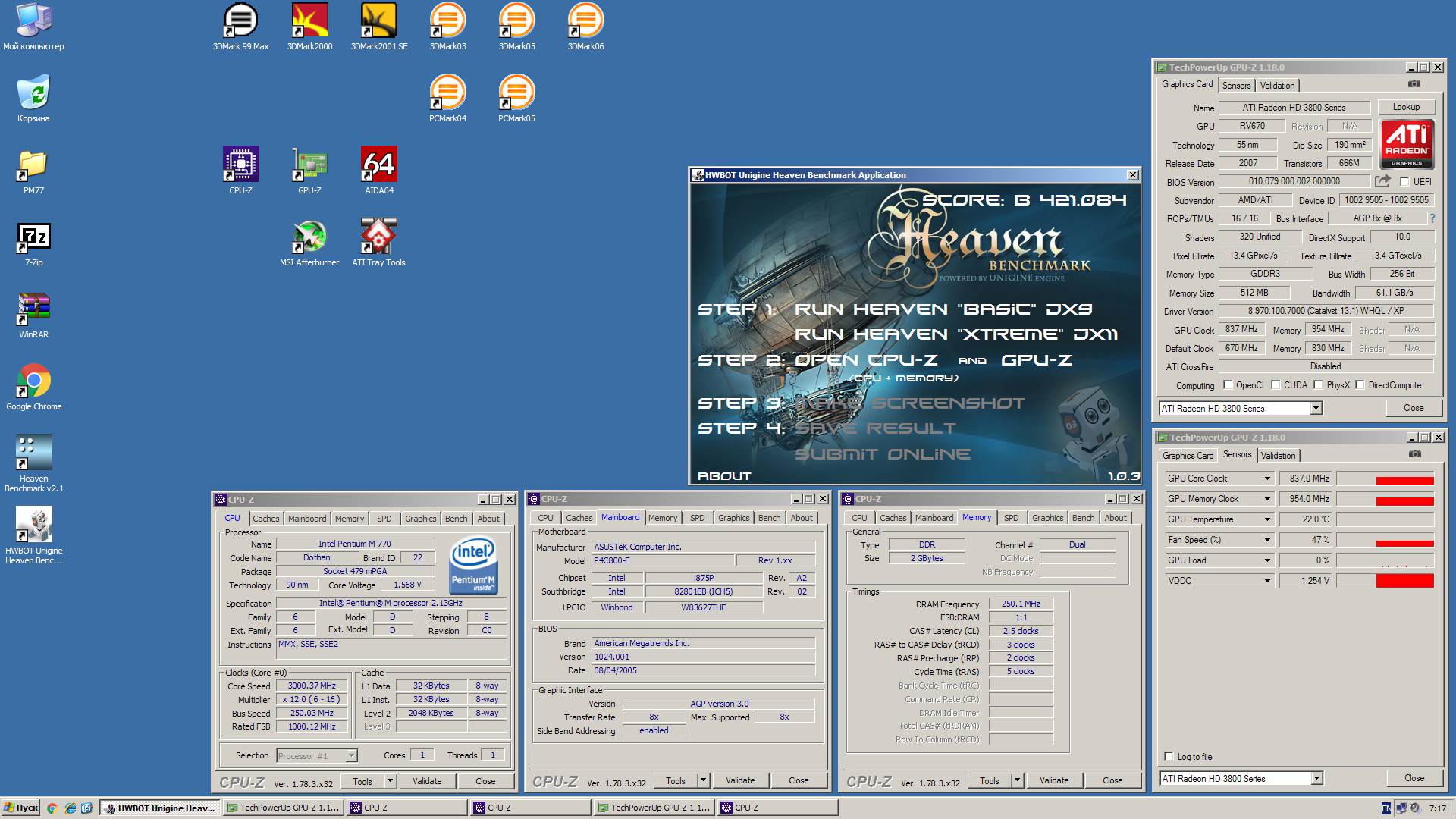This screenshot has height=819, width=1456.
Task: Select the GPU-Z desktop icon
Action: click(309, 171)
